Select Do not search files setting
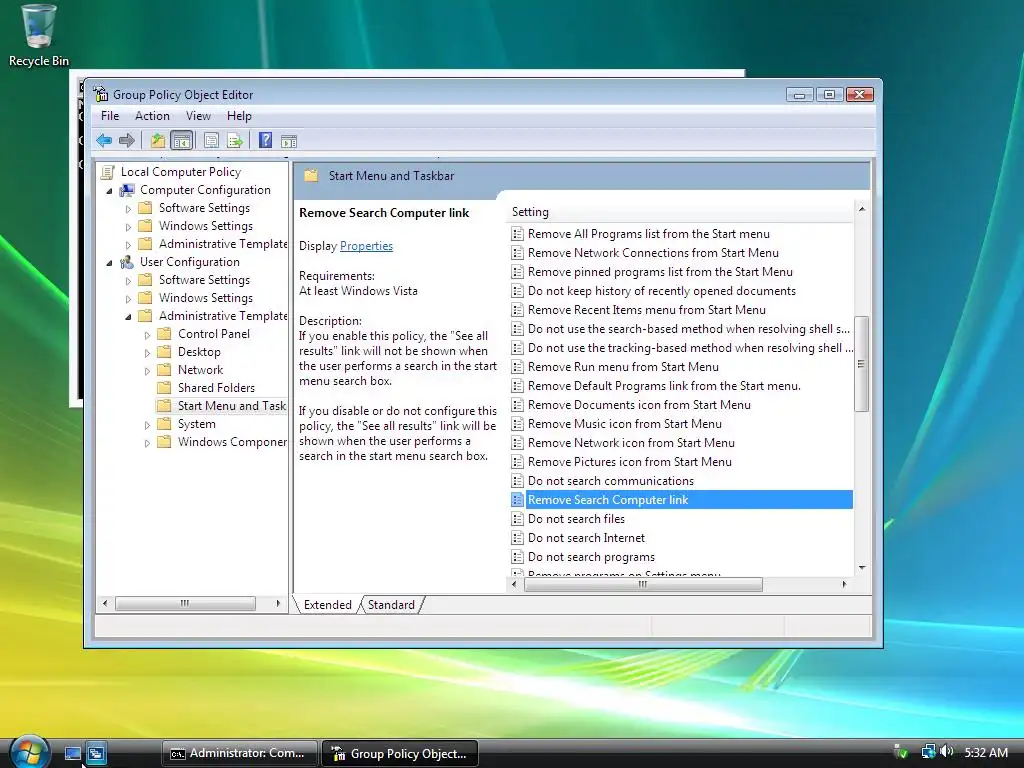The image size is (1024, 768). (576, 519)
